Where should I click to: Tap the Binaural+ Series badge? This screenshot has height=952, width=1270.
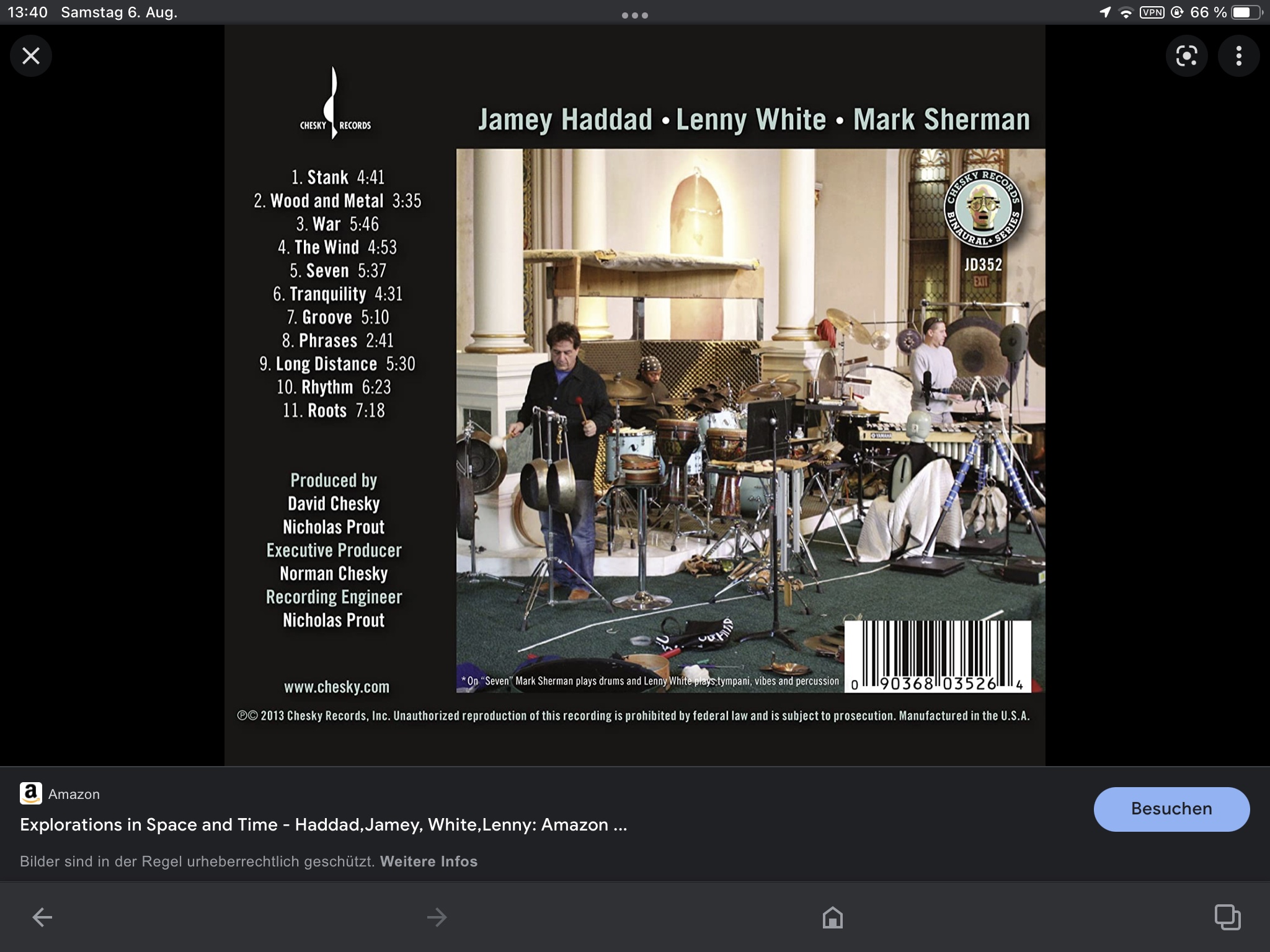tap(984, 208)
